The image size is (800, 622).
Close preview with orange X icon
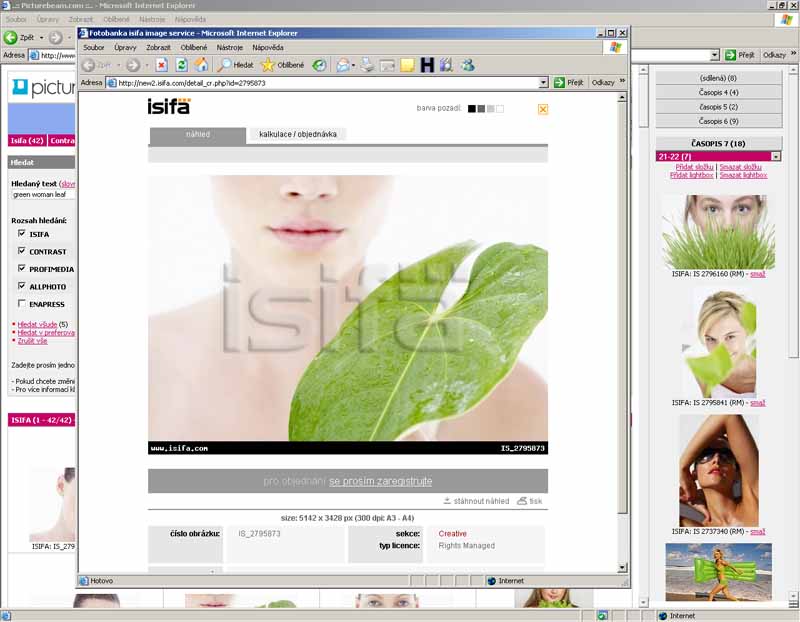click(543, 109)
